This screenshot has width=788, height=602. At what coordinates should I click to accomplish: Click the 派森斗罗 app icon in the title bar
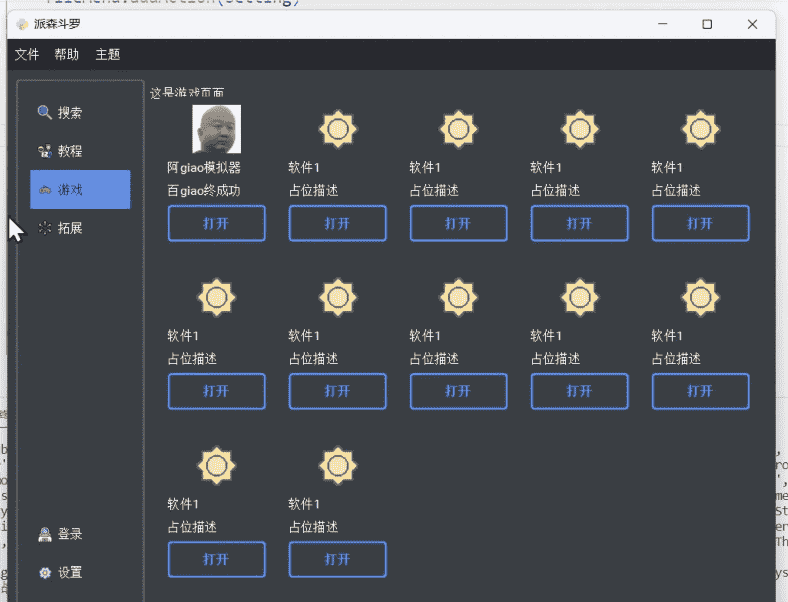click(22, 24)
